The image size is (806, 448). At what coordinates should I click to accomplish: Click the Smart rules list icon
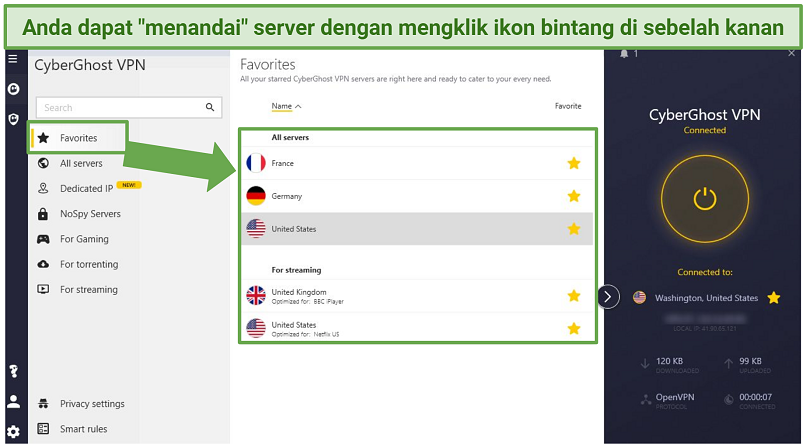[x=44, y=428]
